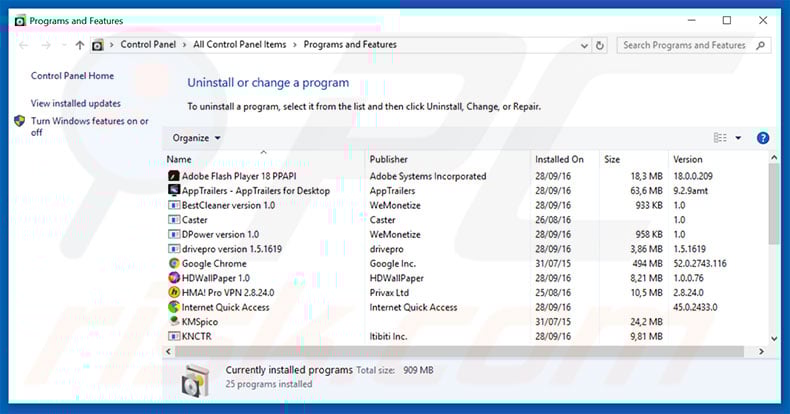Click the Programs and Features title bar icon
790x414 pixels.
point(20,21)
